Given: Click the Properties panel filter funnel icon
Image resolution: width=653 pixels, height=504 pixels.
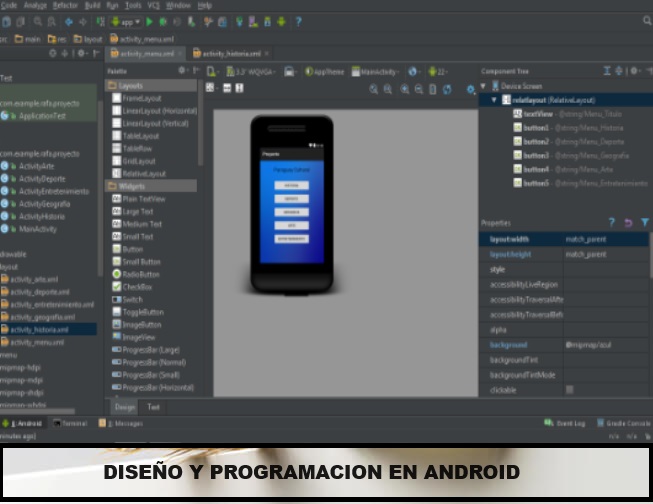Looking at the screenshot, I should point(644,222).
